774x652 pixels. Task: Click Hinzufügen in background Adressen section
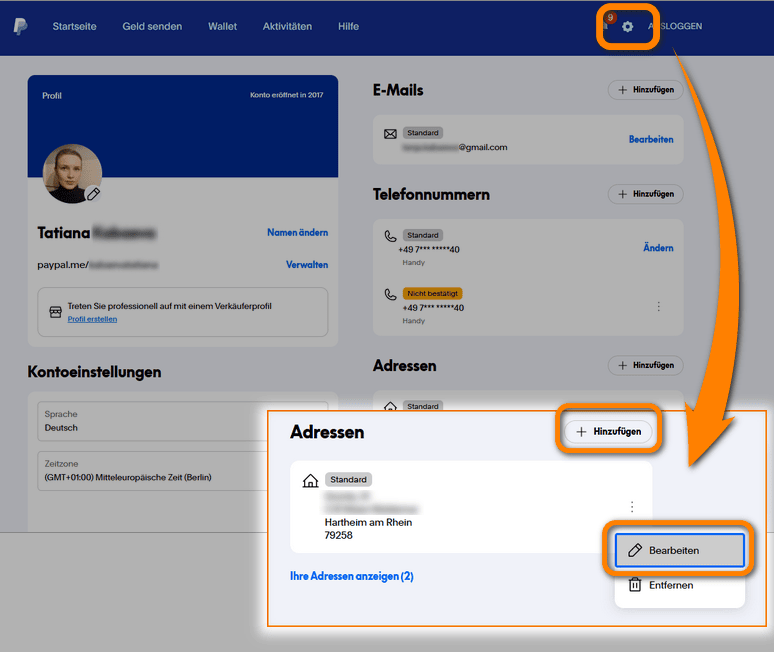(646, 365)
